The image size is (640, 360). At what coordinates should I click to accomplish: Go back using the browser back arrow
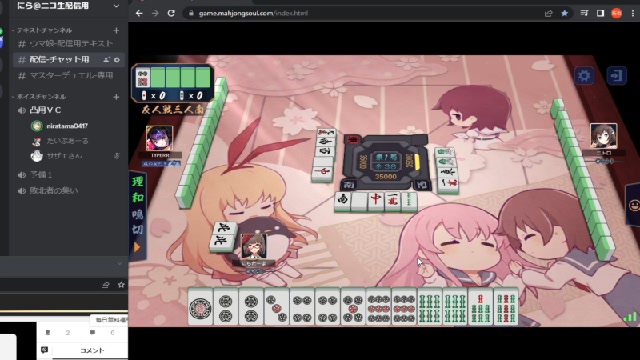pos(139,13)
